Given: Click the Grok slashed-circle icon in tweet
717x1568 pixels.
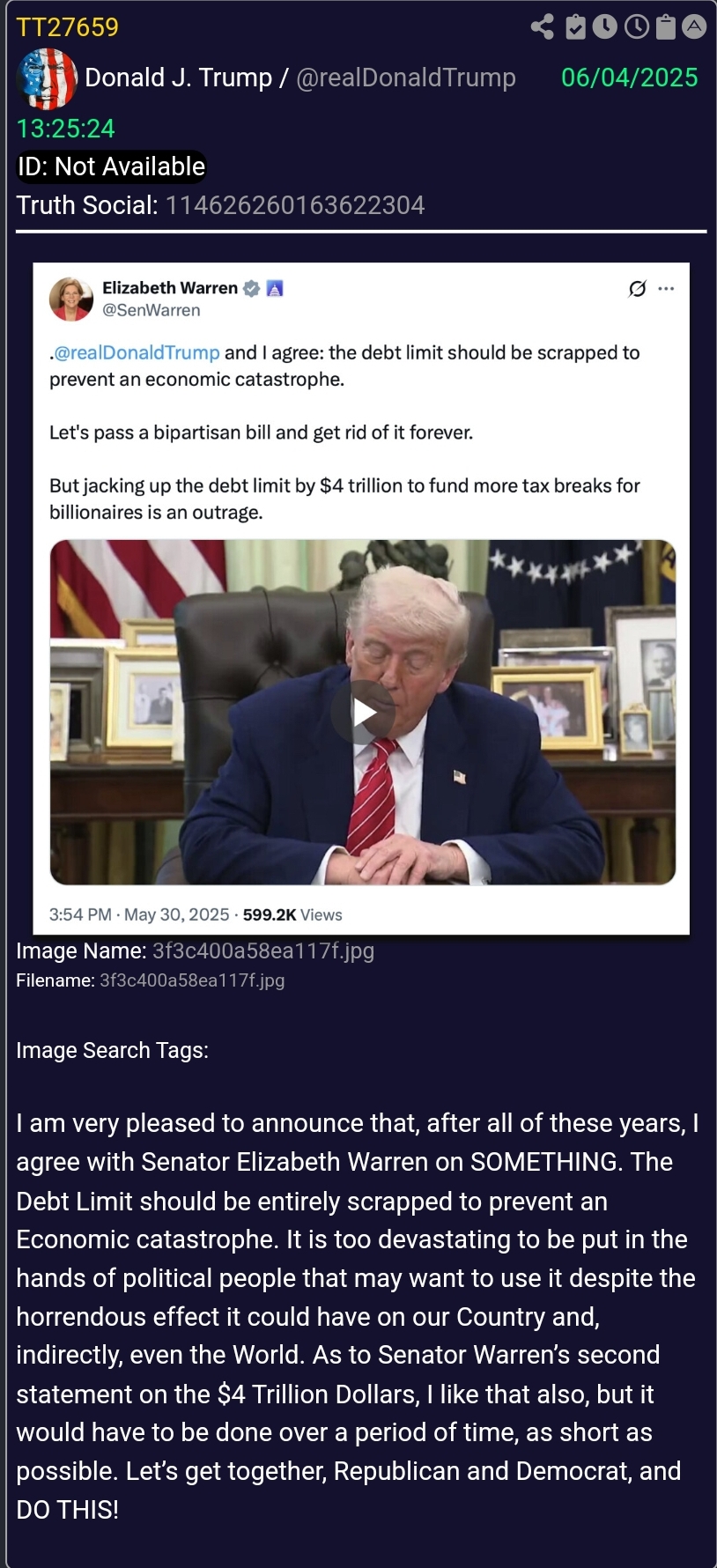Looking at the screenshot, I should [637, 288].
